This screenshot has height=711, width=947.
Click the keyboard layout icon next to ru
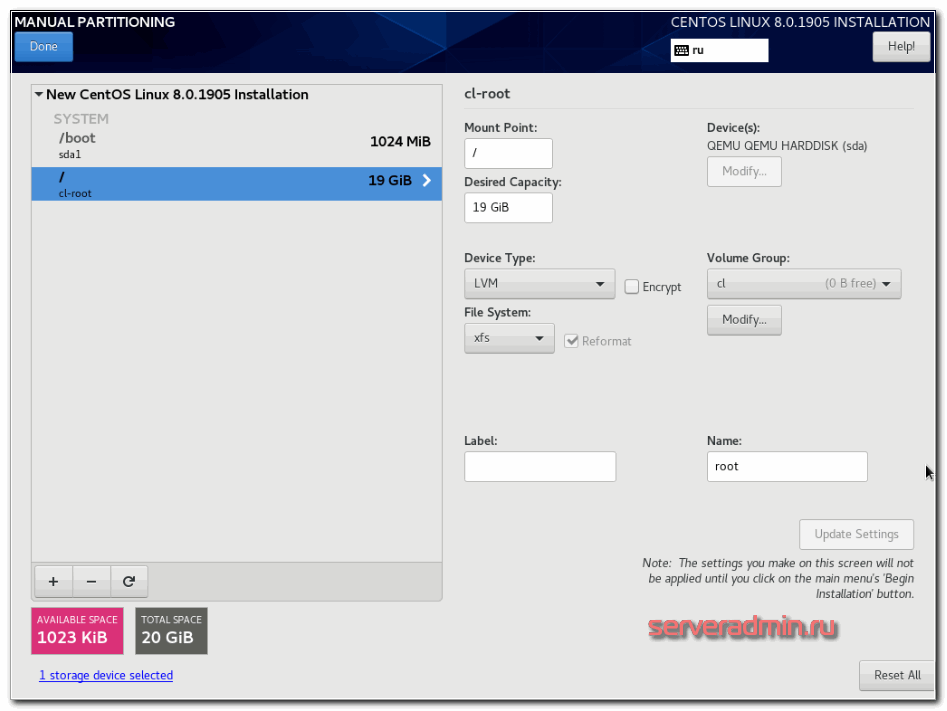pos(681,50)
